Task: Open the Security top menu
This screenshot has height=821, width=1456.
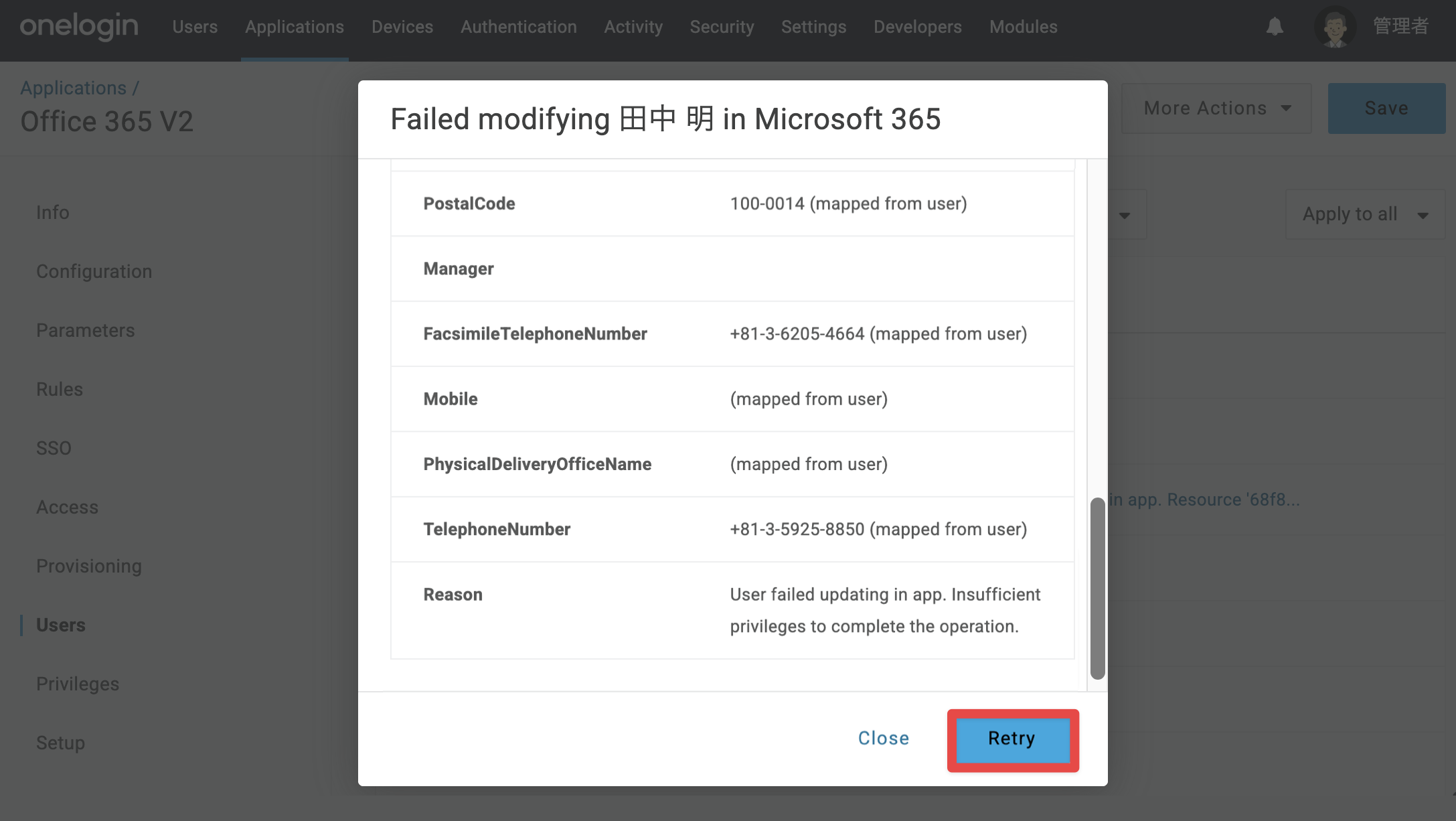Action: (722, 27)
